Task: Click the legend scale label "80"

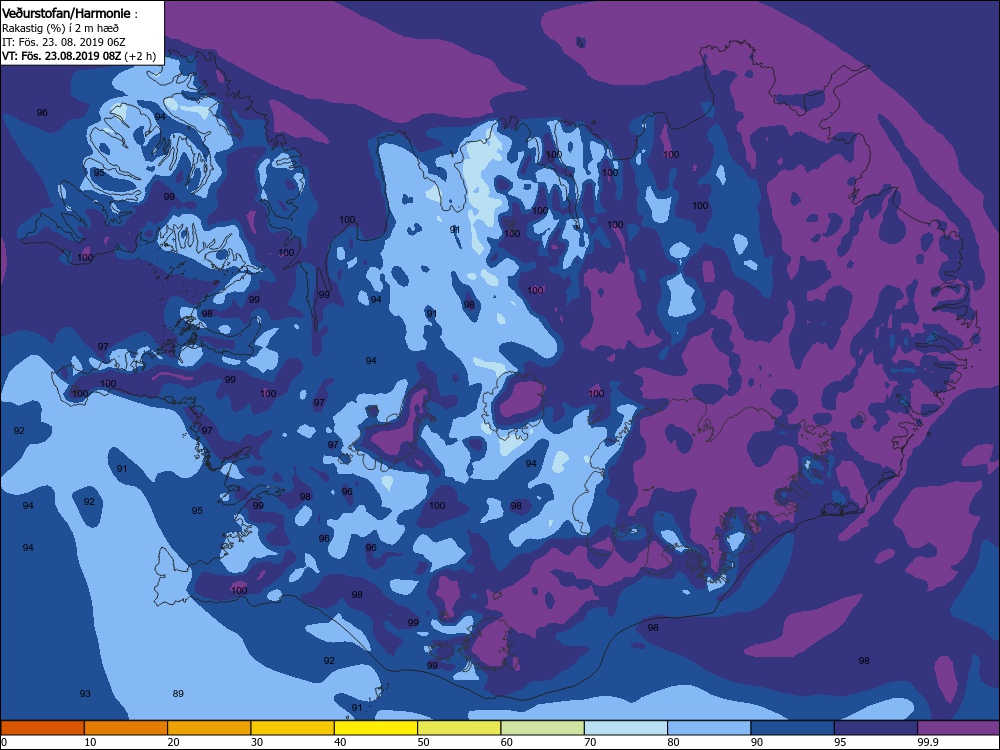Action: point(673,742)
